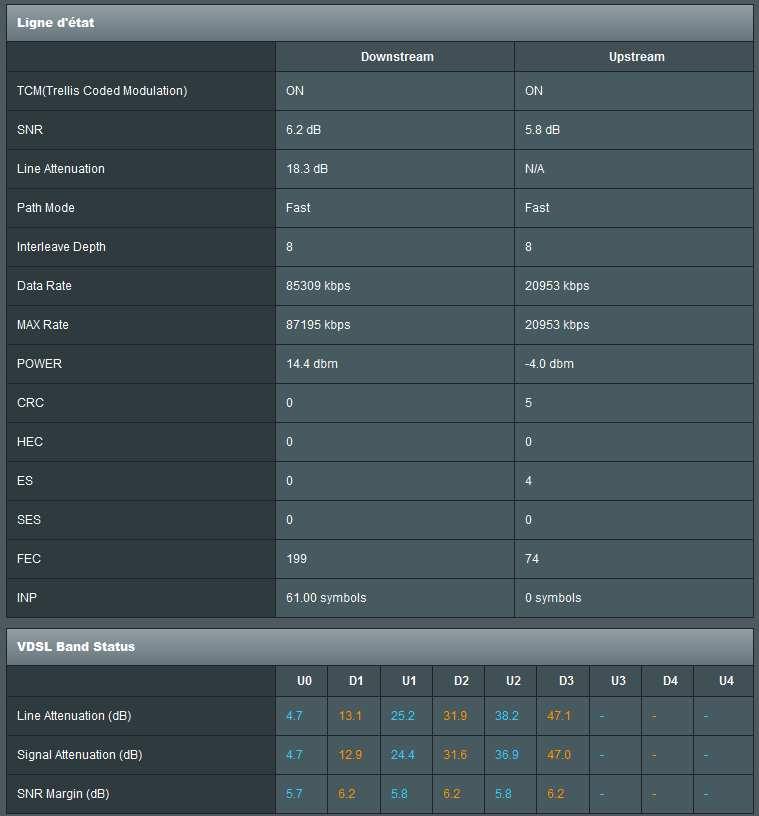Select the U2 band column header
The image size is (759, 816).
click(513, 681)
